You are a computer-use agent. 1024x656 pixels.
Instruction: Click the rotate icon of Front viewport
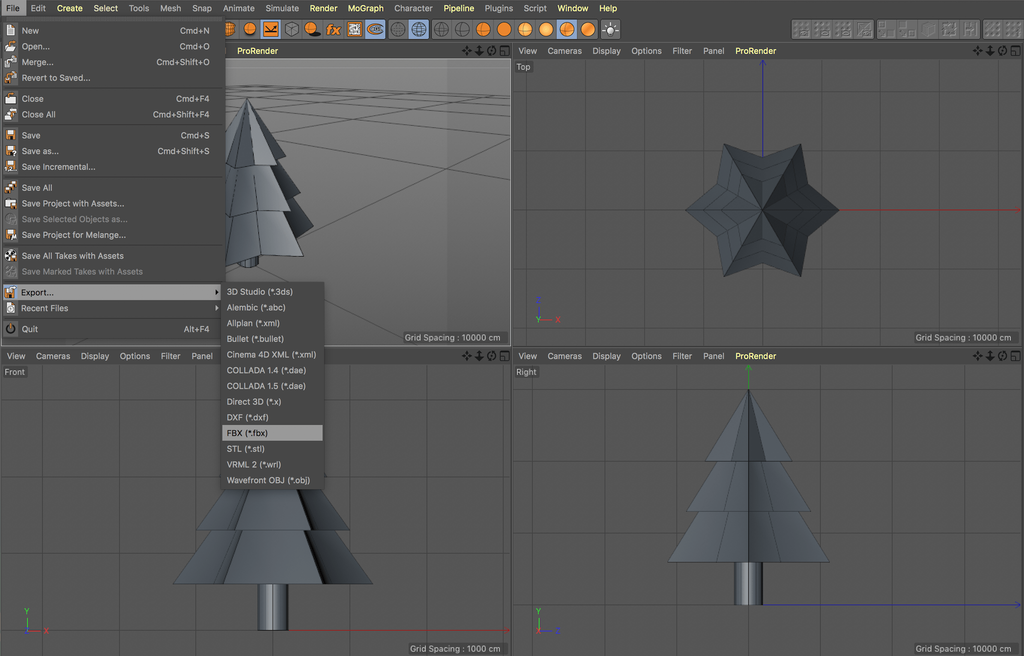(492, 356)
